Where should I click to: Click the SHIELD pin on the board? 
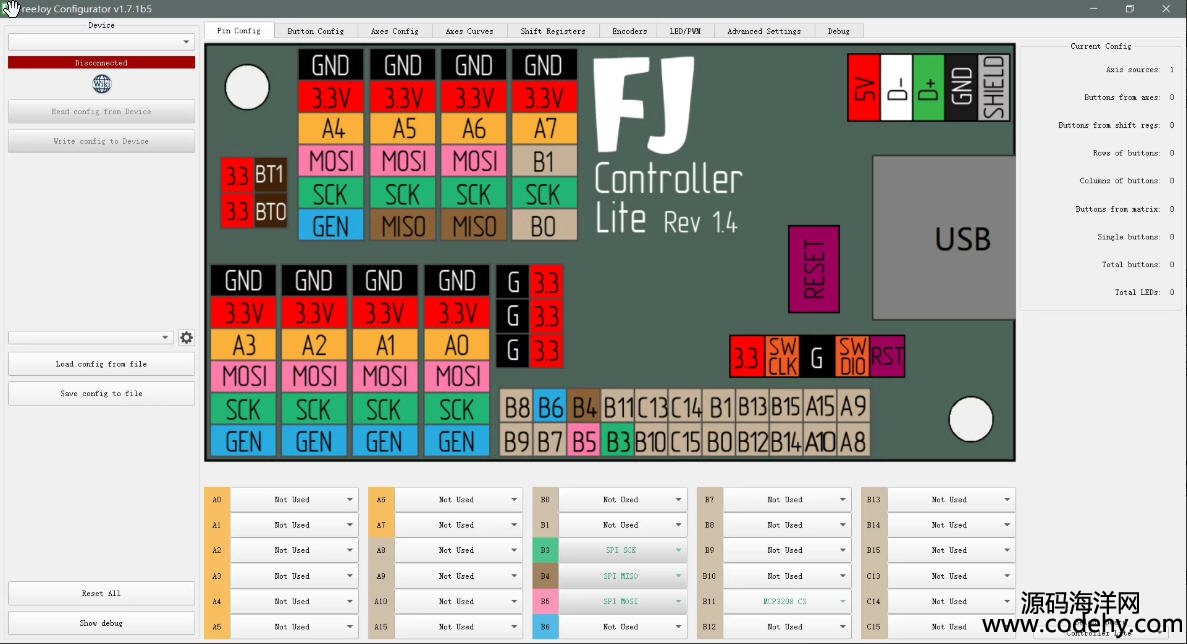(994, 87)
